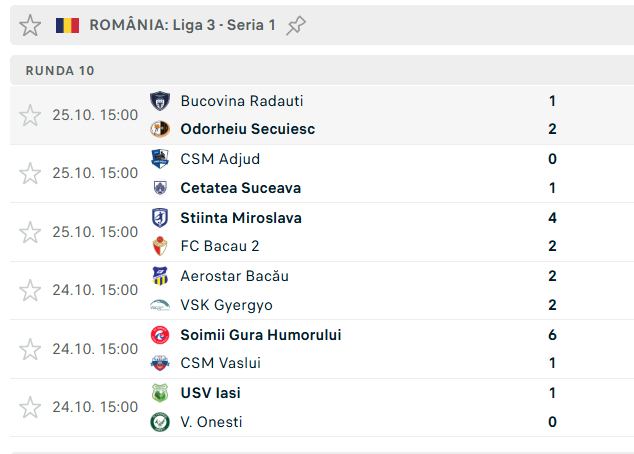Add Stiinta Miroslava match to favorites
Screen dimensions: 634x454
(31, 232)
